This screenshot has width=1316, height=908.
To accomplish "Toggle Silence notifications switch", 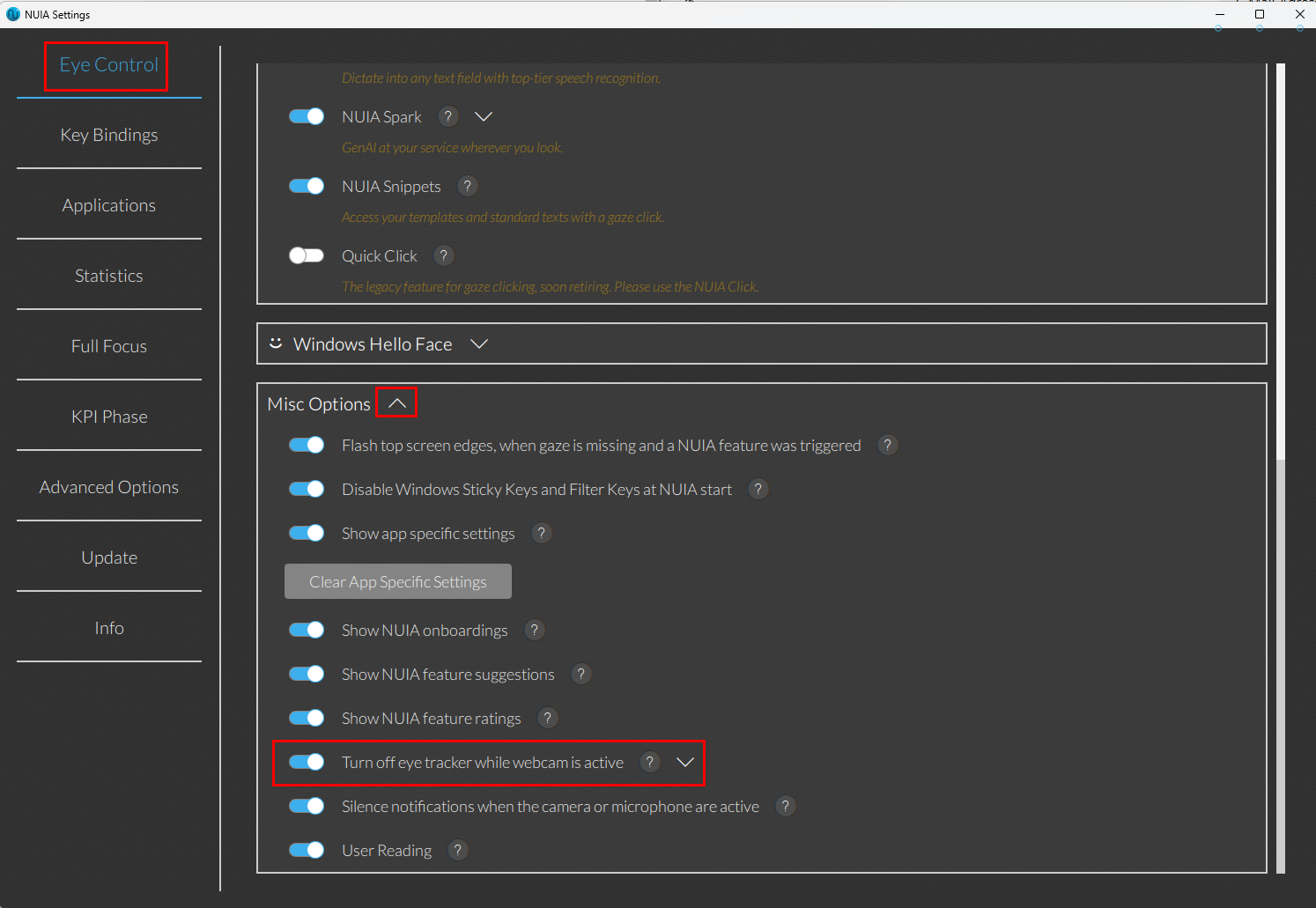I will coord(307,806).
